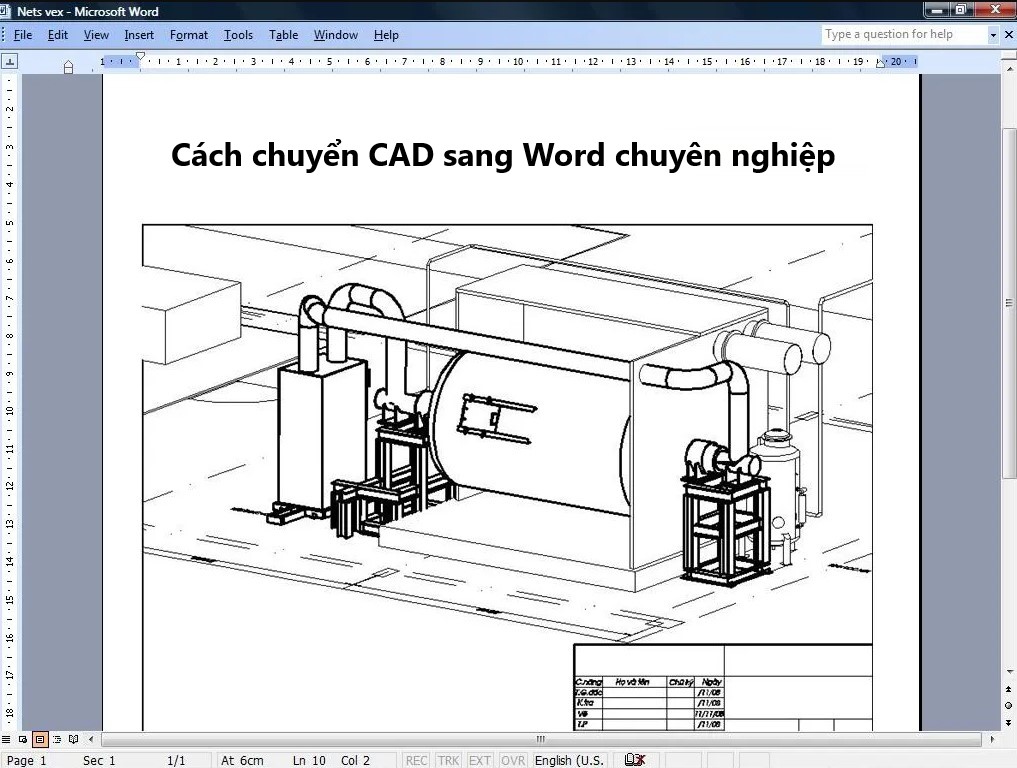This screenshot has width=1017, height=768.
Task: Click the Next Page double-arrow button
Action: 1009,722
